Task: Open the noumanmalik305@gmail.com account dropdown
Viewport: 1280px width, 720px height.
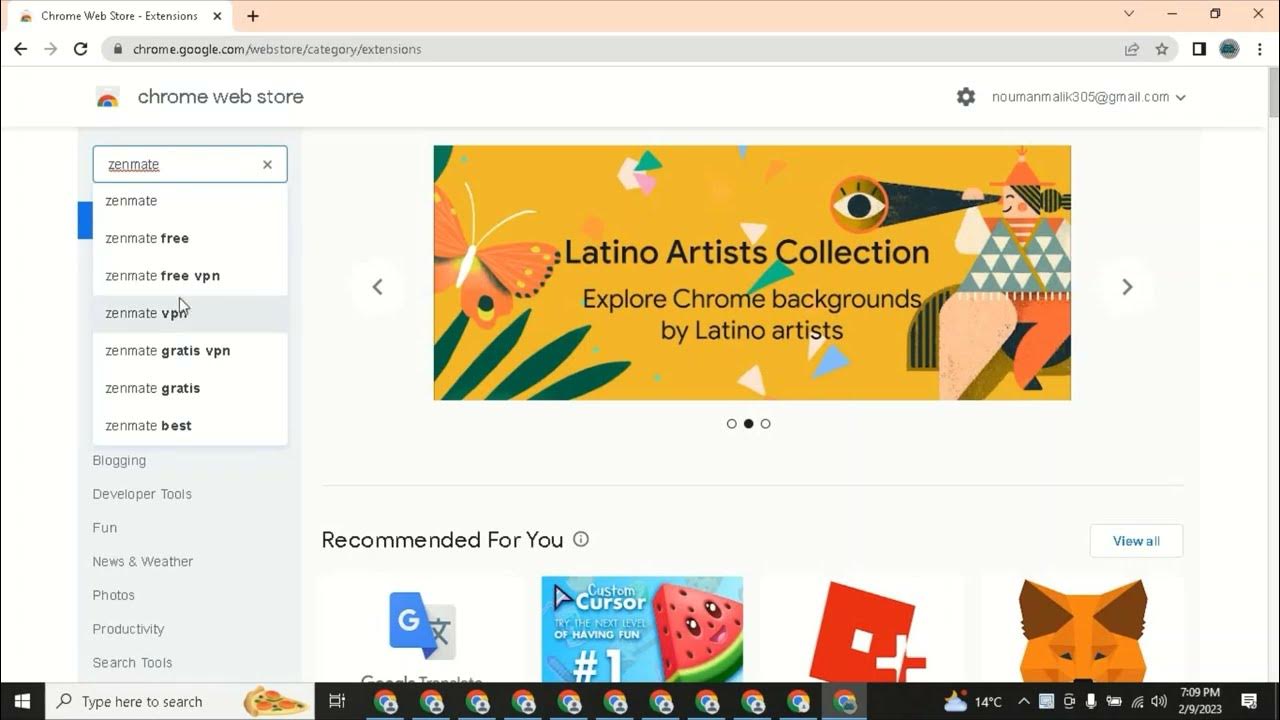Action: (x=1088, y=97)
